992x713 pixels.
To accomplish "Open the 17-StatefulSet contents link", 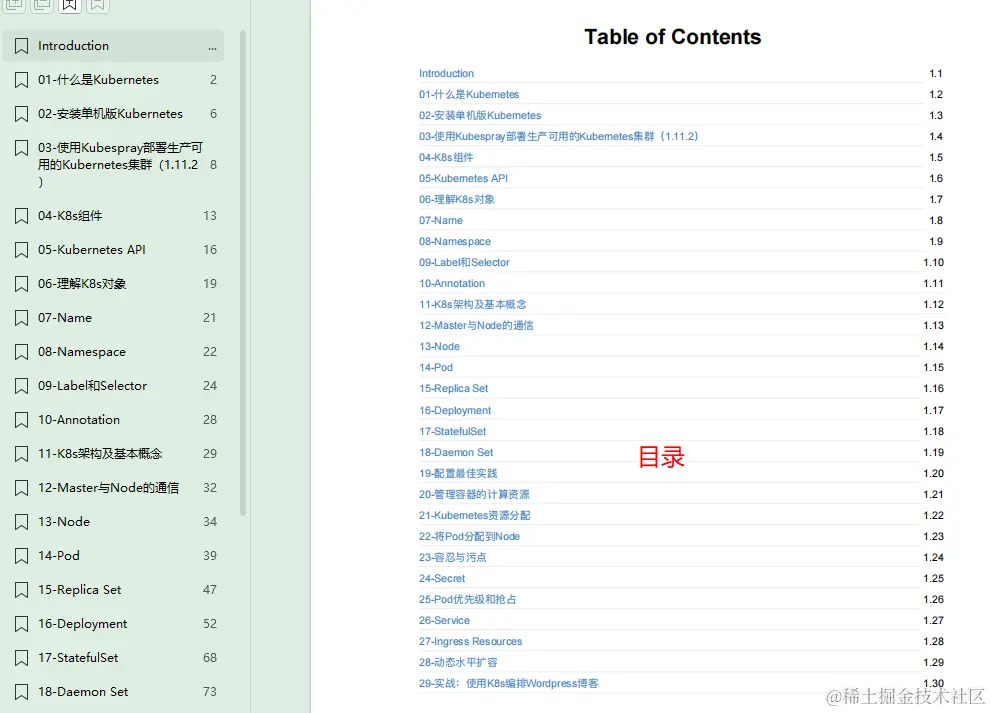I will click(452, 431).
